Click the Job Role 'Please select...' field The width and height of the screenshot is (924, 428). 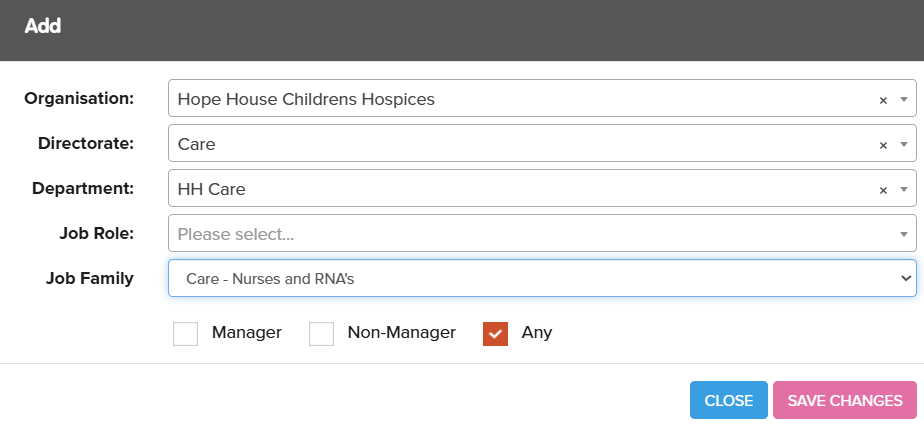(x=520, y=234)
